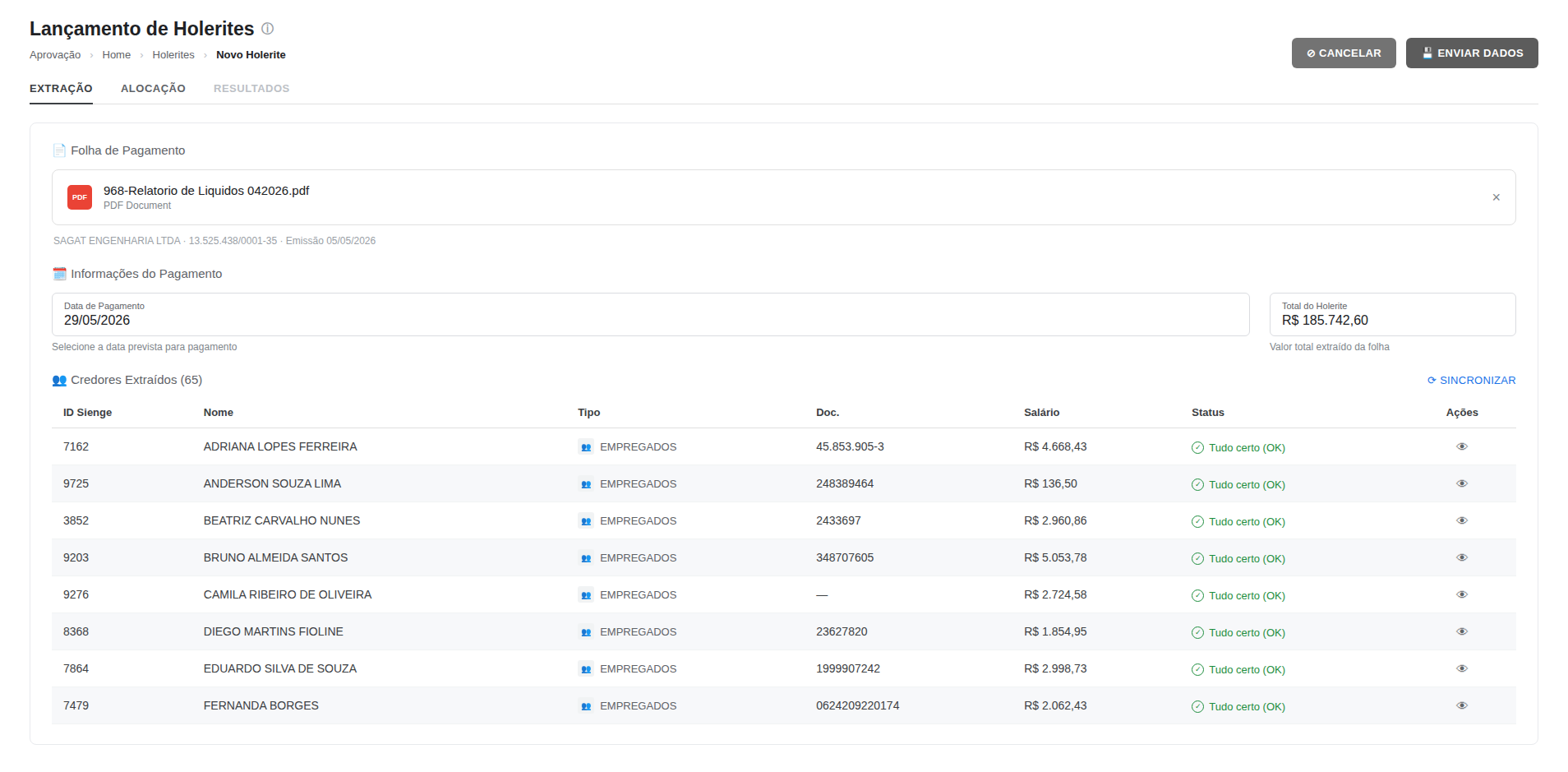The height and width of the screenshot is (772, 1568).
Task: Click the Credores Extraídos people icon
Action: pyautogui.click(x=59, y=380)
